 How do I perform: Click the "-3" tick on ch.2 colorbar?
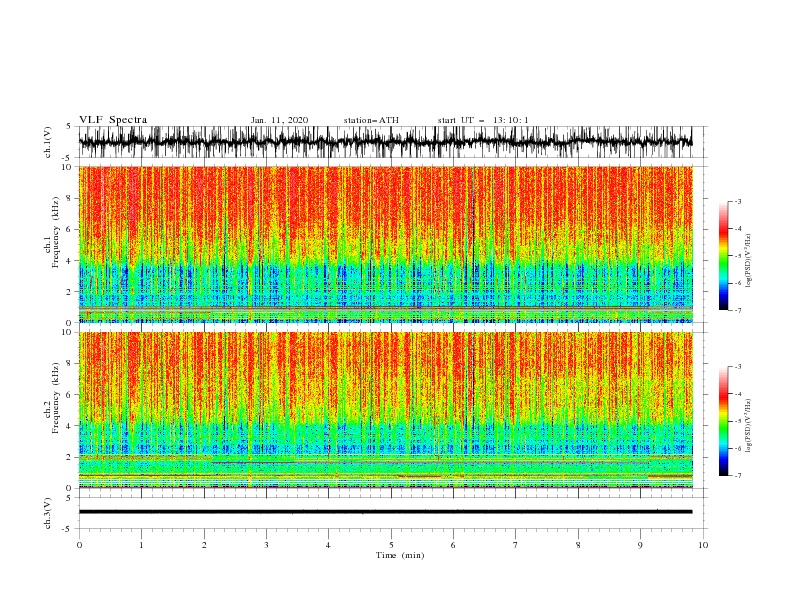(737, 367)
